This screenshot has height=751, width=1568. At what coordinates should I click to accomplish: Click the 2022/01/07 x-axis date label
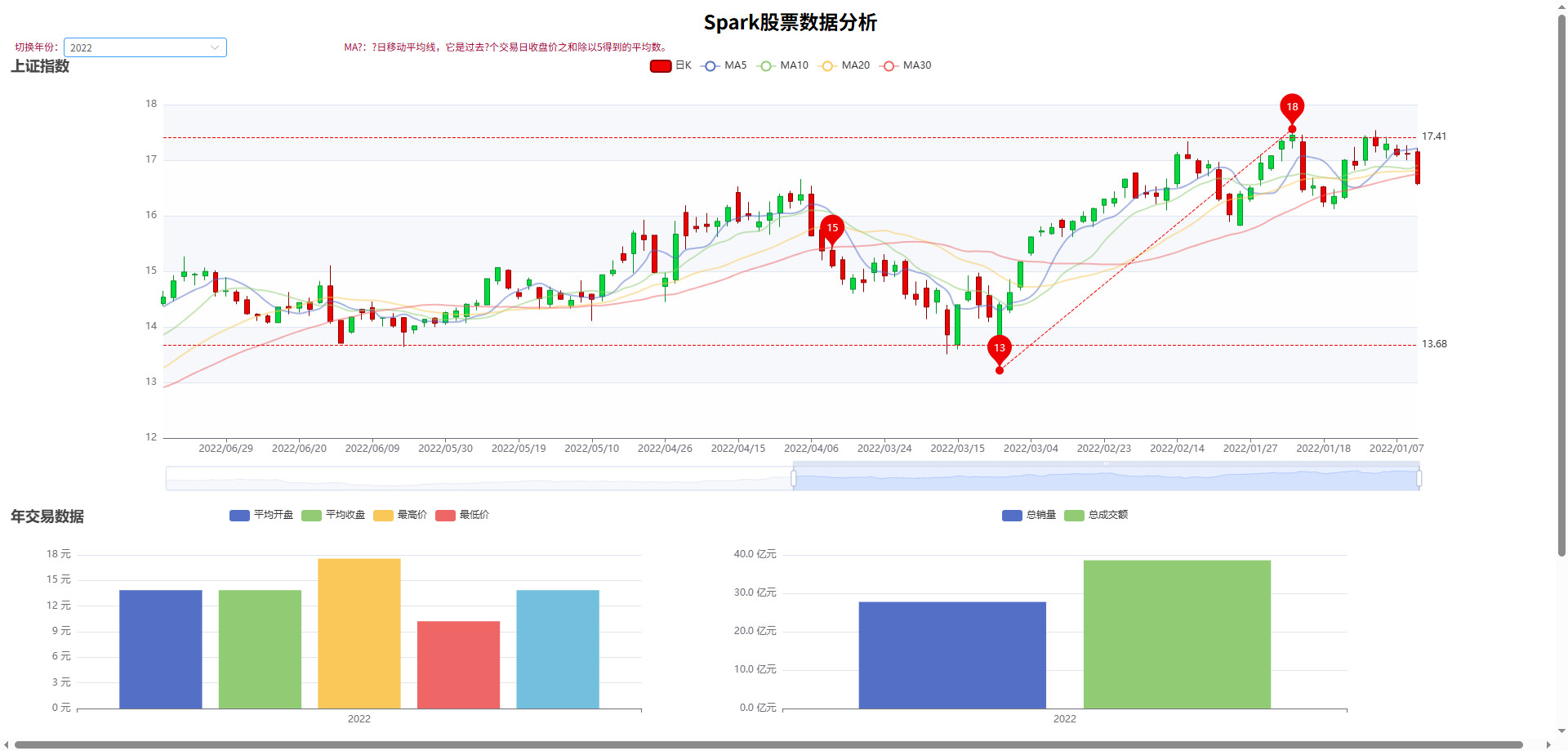pos(1396,449)
